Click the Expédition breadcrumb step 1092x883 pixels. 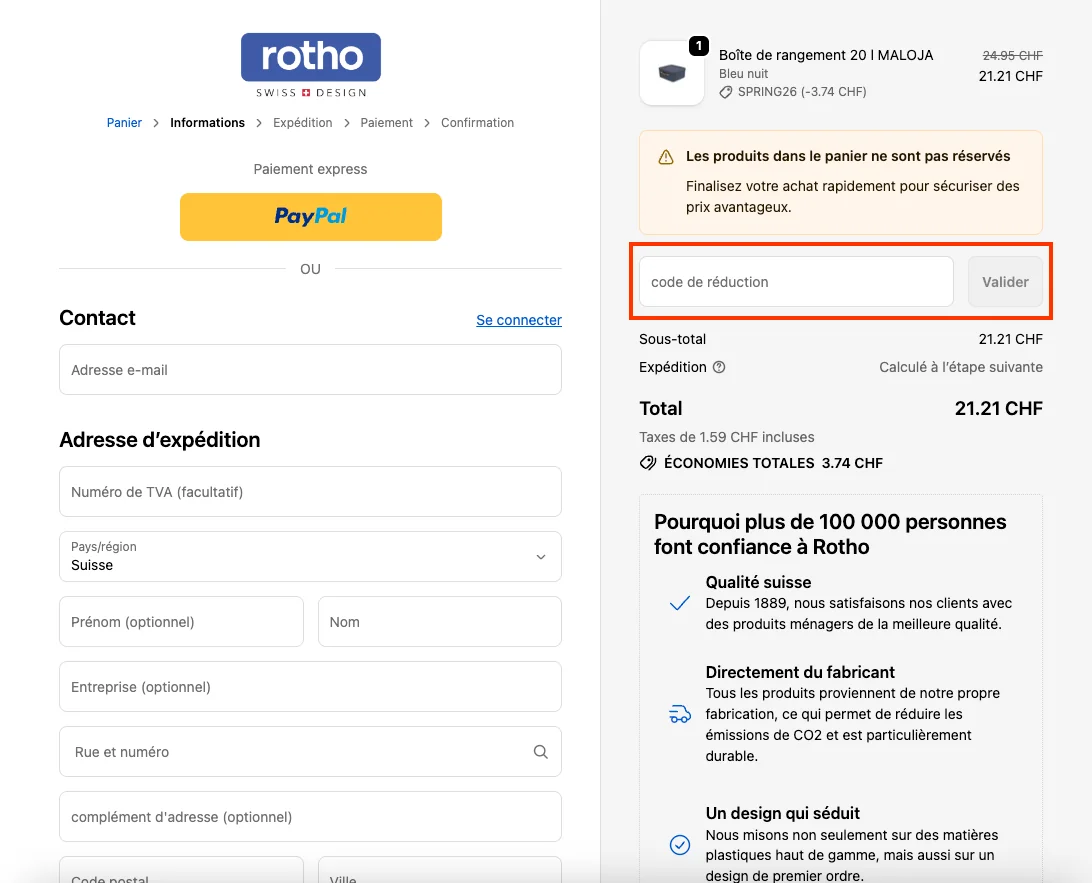click(x=303, y=122)
